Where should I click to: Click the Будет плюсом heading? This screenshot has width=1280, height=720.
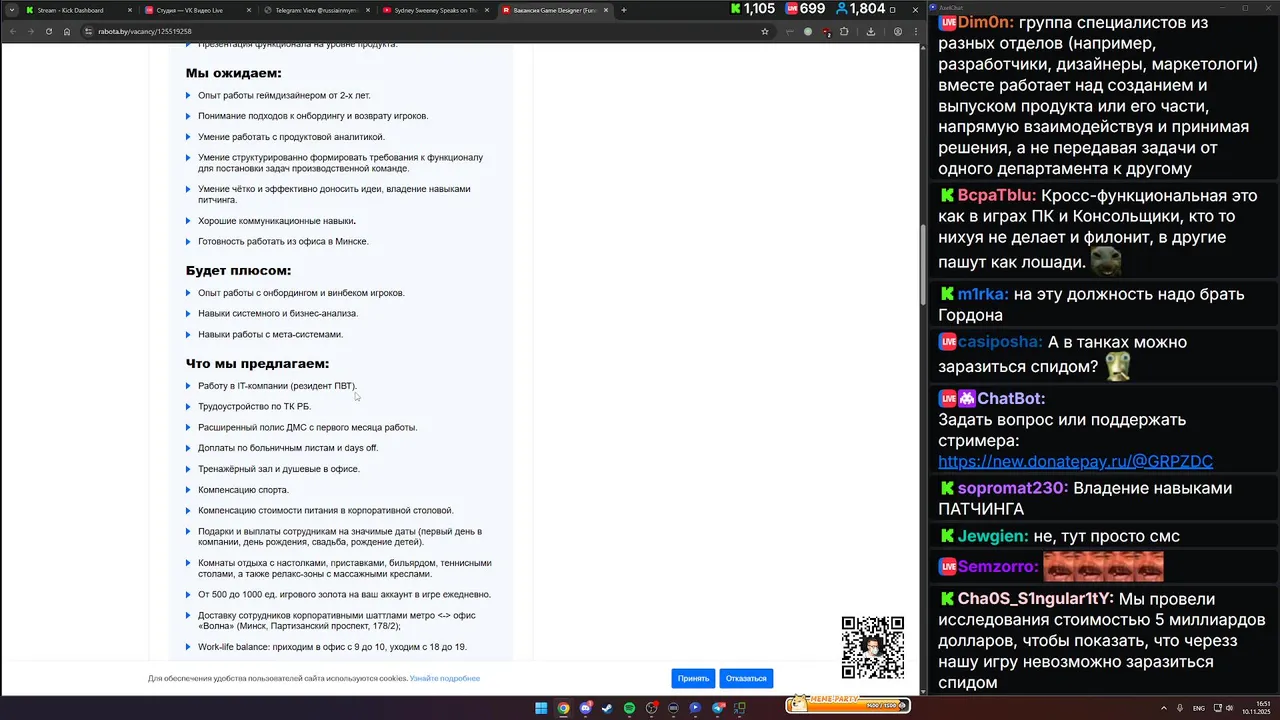(x=238, y=270)
